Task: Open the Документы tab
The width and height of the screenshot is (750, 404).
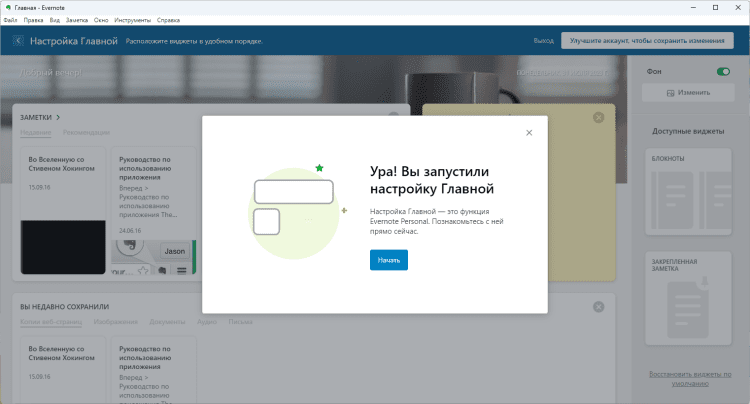Action: click(x=167, y=322)
